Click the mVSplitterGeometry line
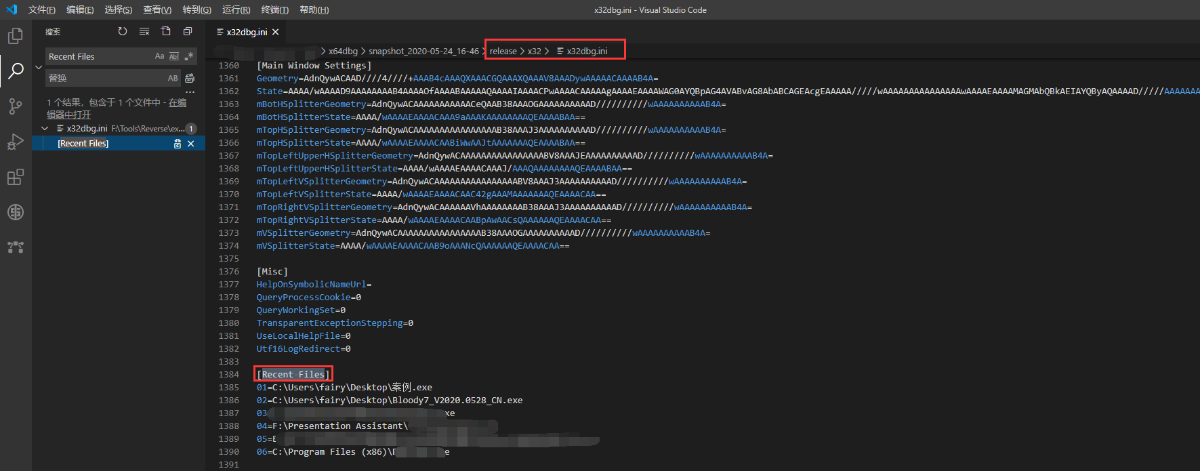 pyautogui.click(x=484, y=233)
